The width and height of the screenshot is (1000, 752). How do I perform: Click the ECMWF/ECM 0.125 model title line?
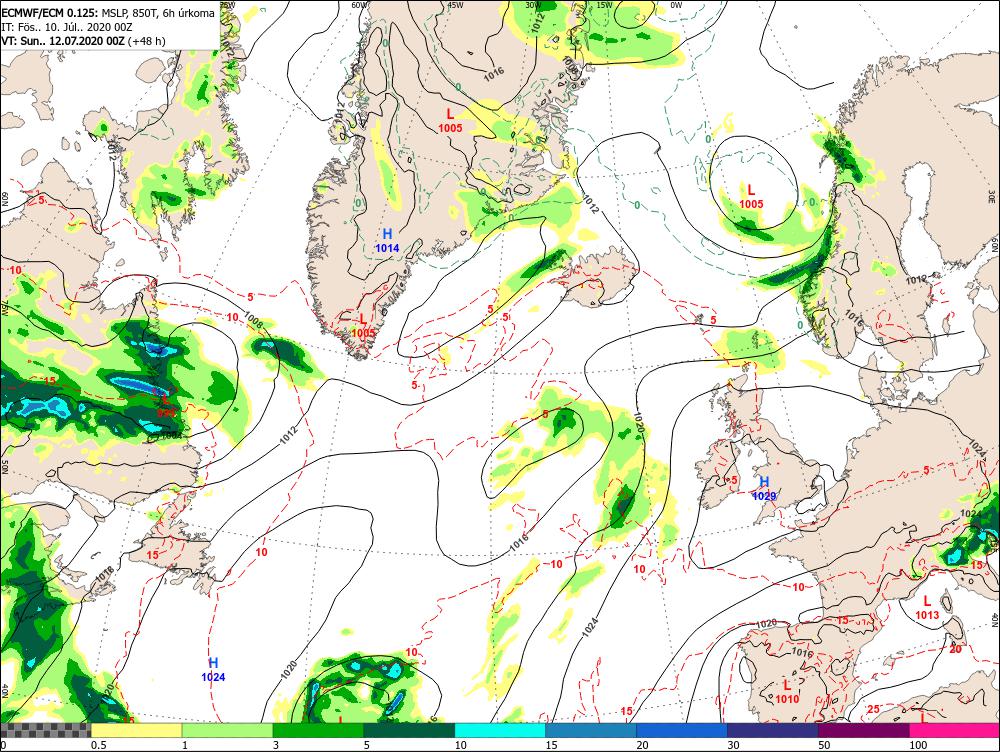[108, 11]
